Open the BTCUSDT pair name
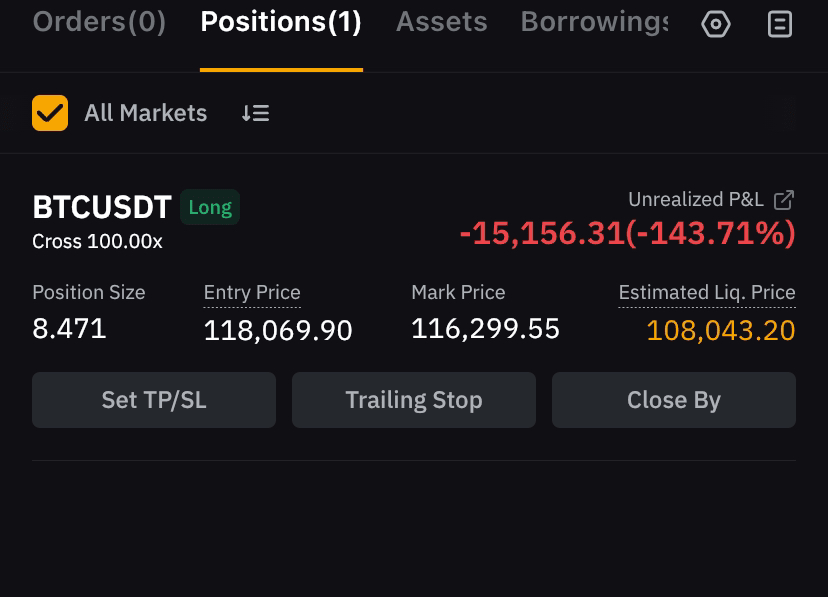The height and width of the screenshot is (597, 828). [x=102, y=207]
